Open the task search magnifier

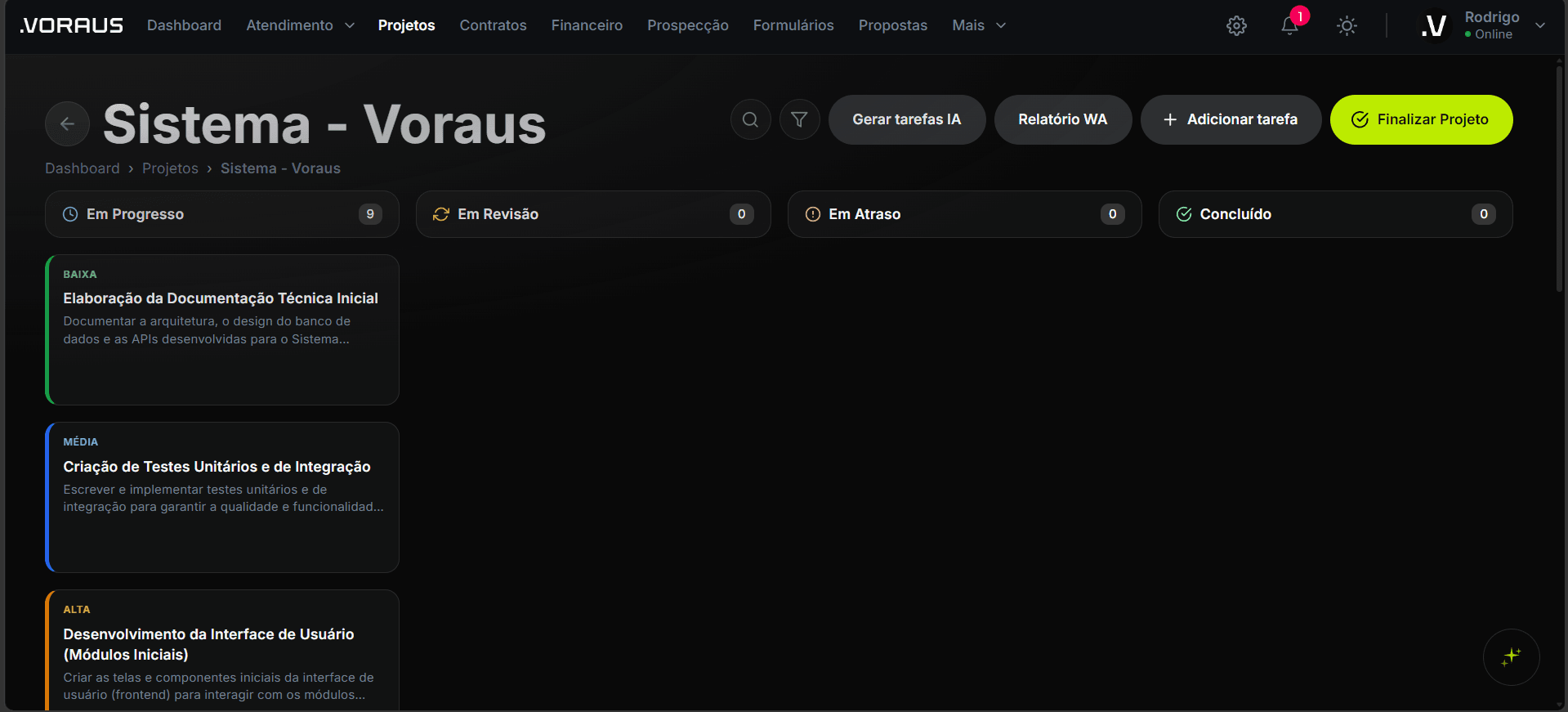click(x=750, y=119)
